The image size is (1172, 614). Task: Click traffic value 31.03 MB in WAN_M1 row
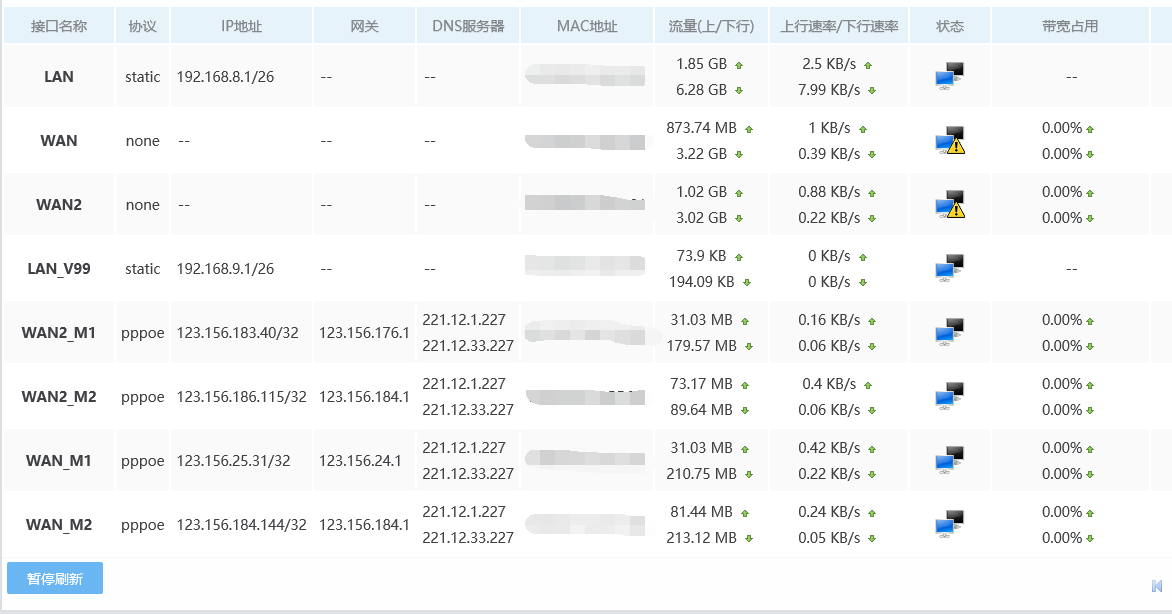point(701,447)
